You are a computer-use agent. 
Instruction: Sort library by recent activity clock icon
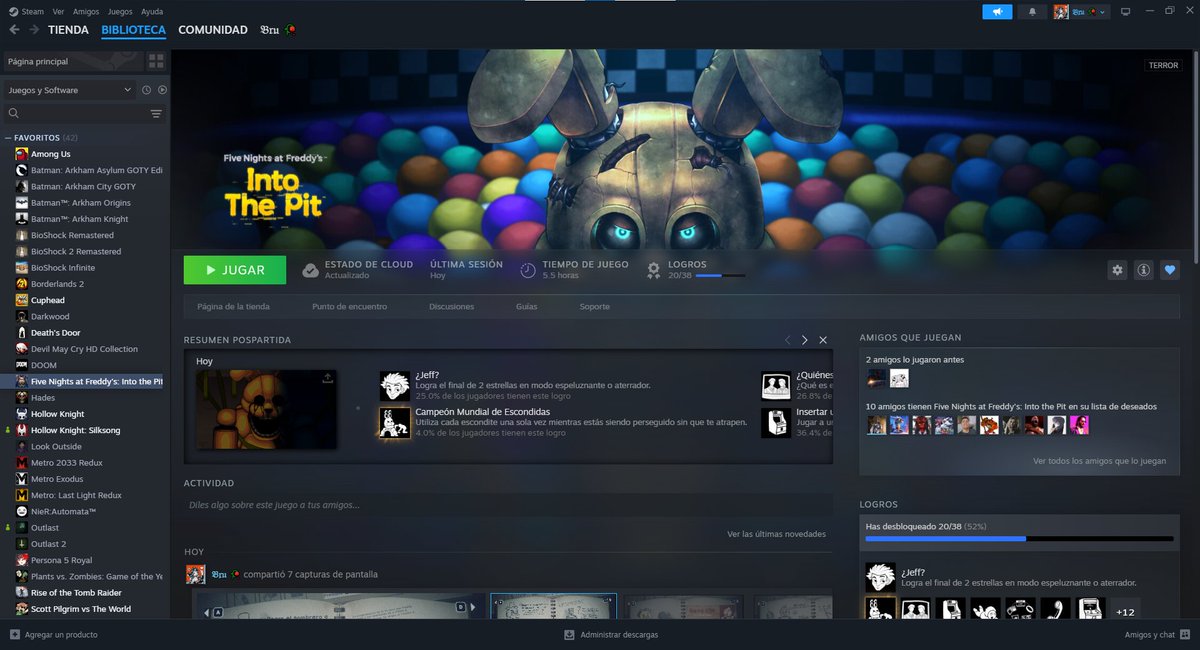146,90
